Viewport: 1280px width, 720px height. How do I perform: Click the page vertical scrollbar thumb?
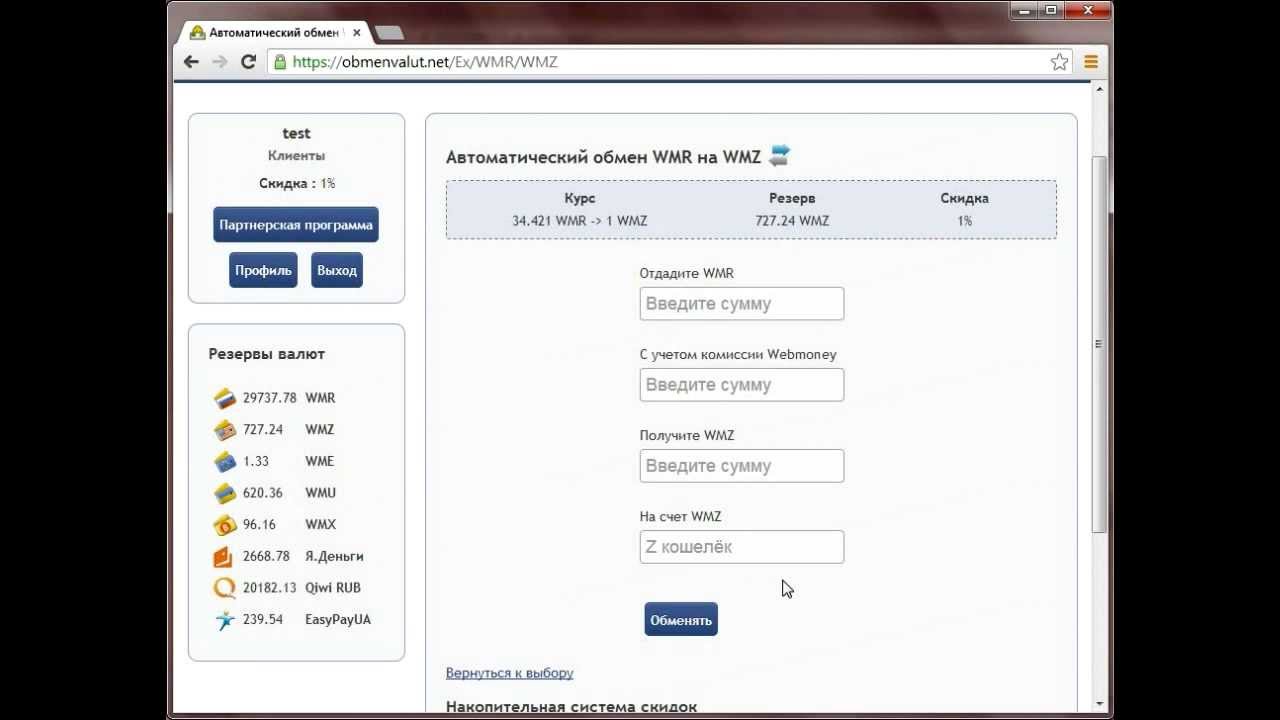click(x=1099, y=344)
